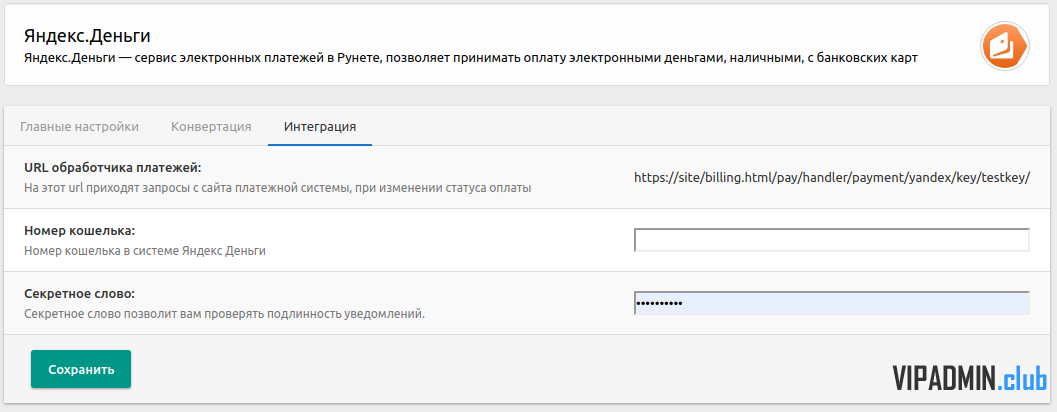This screenshot has height=412, width=1057.
Task: Click the Номер кошелька: bold label
Action: (x=80, y=231)
